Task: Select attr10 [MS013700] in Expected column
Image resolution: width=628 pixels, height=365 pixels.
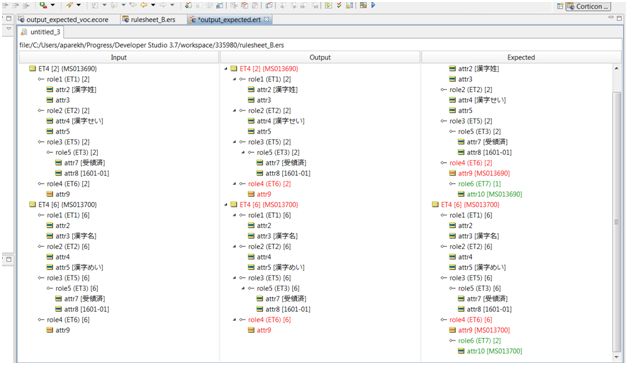Action: click(494, 351)
